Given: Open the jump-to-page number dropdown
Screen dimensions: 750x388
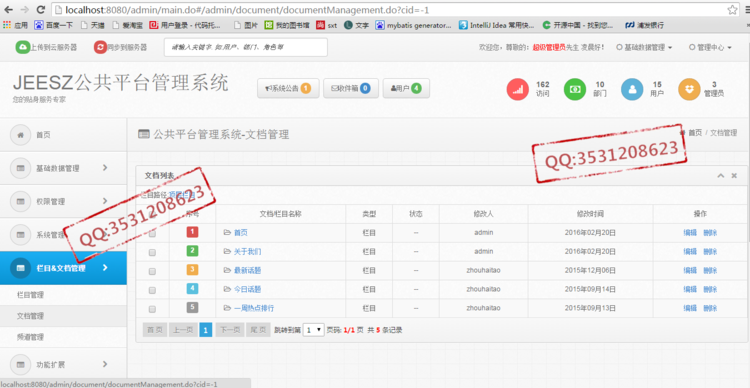Looking at the screenshot, I should point(314,330).
